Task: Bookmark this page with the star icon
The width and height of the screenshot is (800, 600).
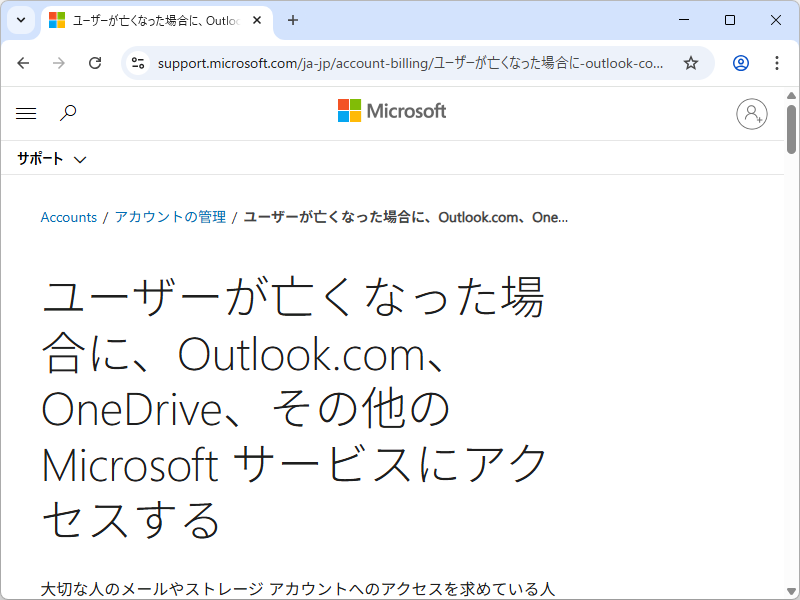Action: click(x=691, y=63)
